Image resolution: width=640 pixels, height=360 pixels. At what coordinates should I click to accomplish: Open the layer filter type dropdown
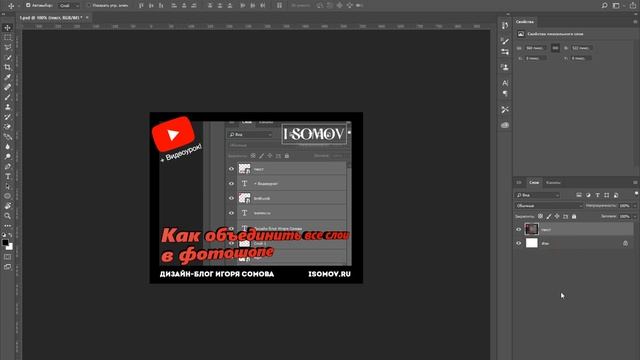pos(537,195)
